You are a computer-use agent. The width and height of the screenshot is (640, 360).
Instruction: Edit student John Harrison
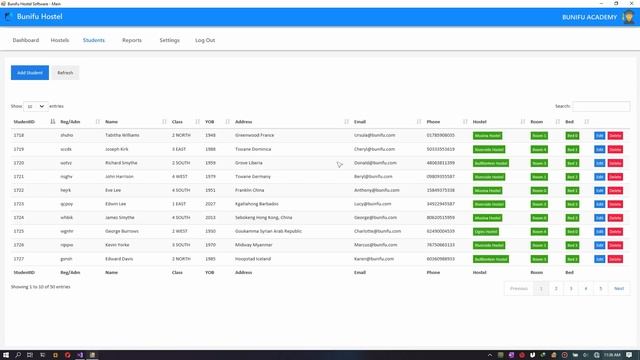tap(600, 177)
